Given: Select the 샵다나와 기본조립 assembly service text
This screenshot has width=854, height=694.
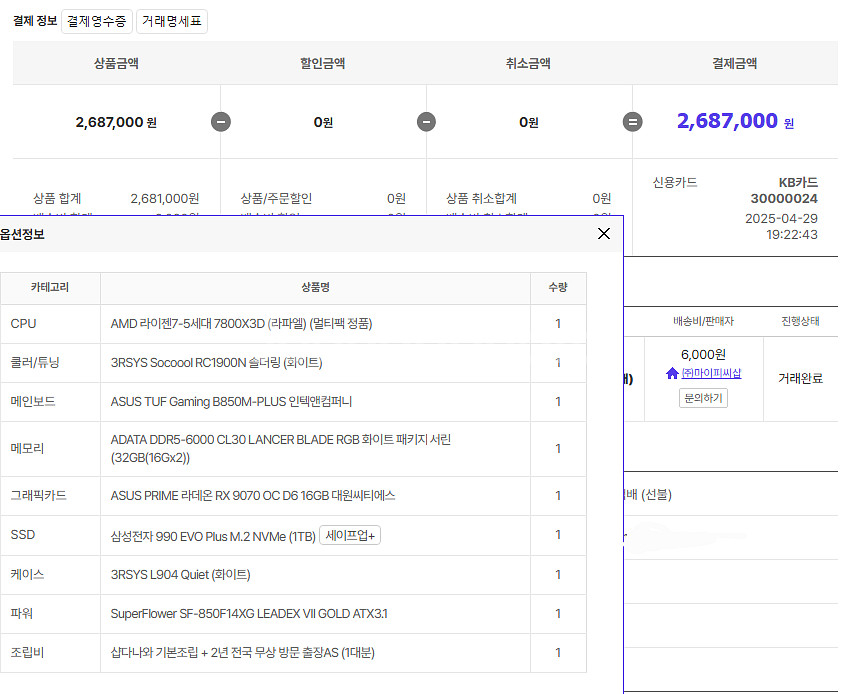Looking at the screenshot, I should [242, 653].
